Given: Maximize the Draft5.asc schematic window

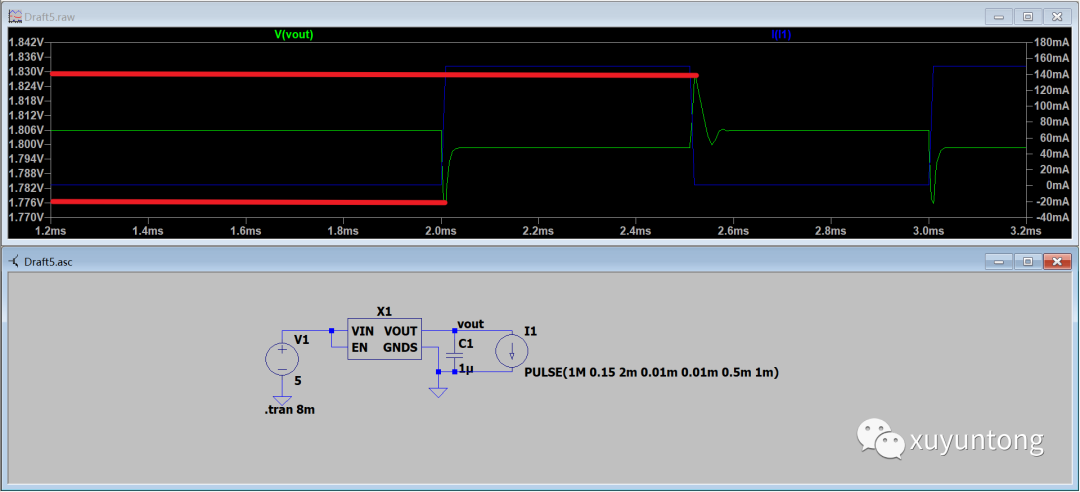Looking at the screenshot, I should click(x=1028, y=261).
